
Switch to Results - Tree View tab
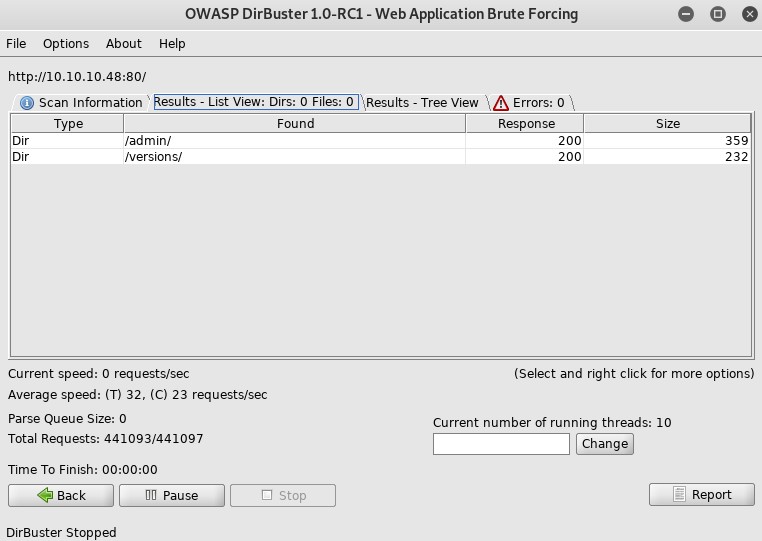coord(422,103)
